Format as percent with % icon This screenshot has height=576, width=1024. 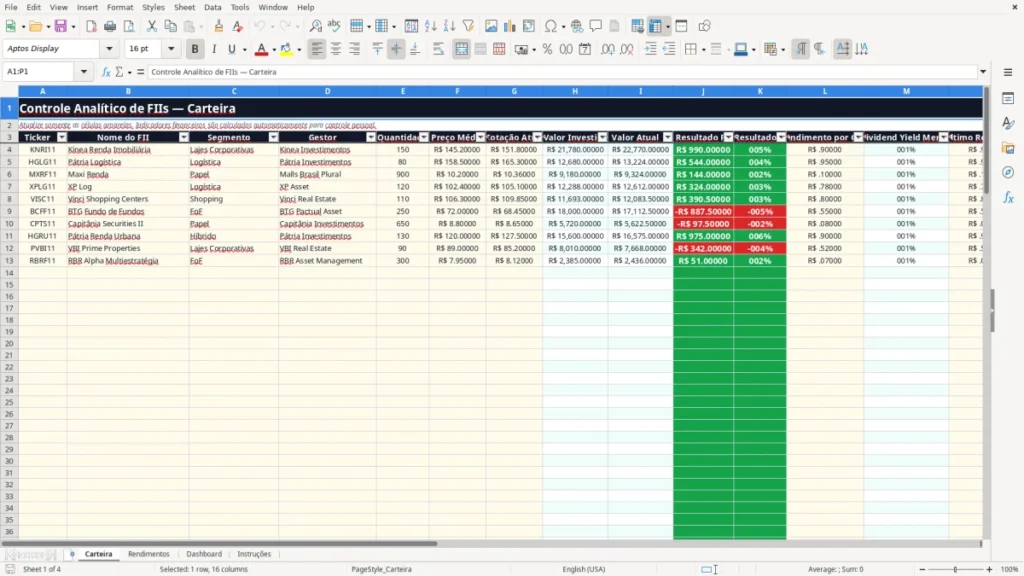click(547, 49)
